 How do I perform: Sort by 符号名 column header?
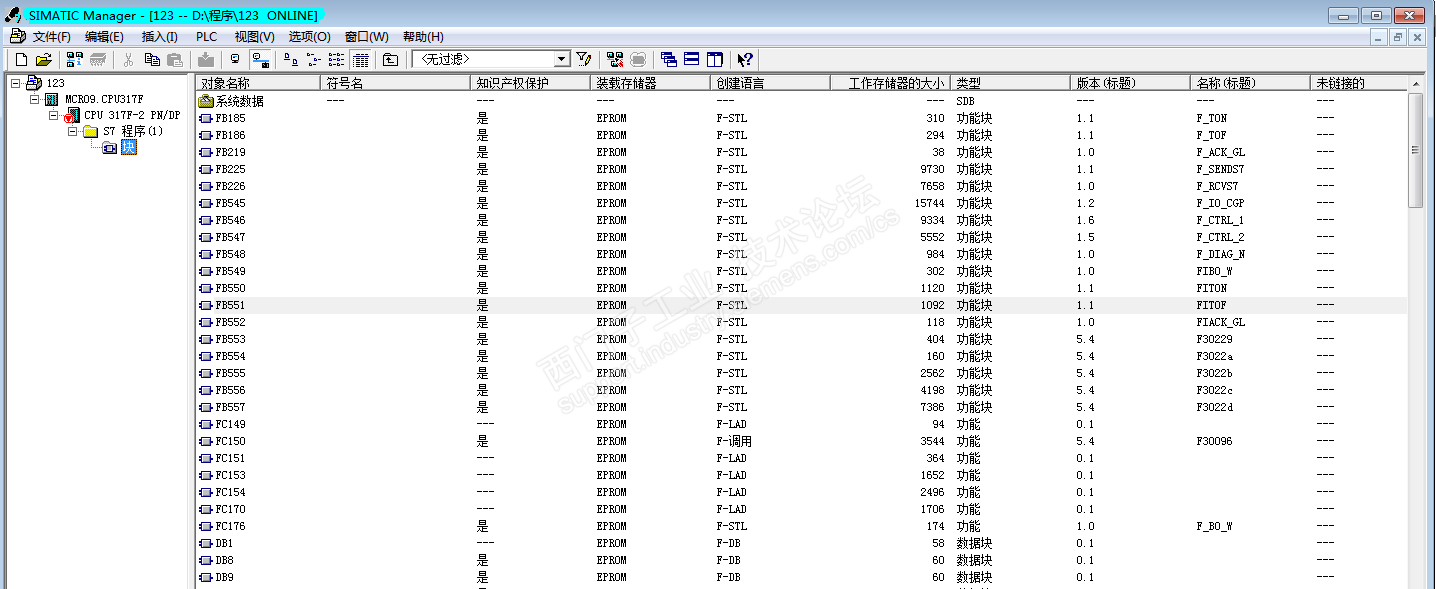[395, 83]
